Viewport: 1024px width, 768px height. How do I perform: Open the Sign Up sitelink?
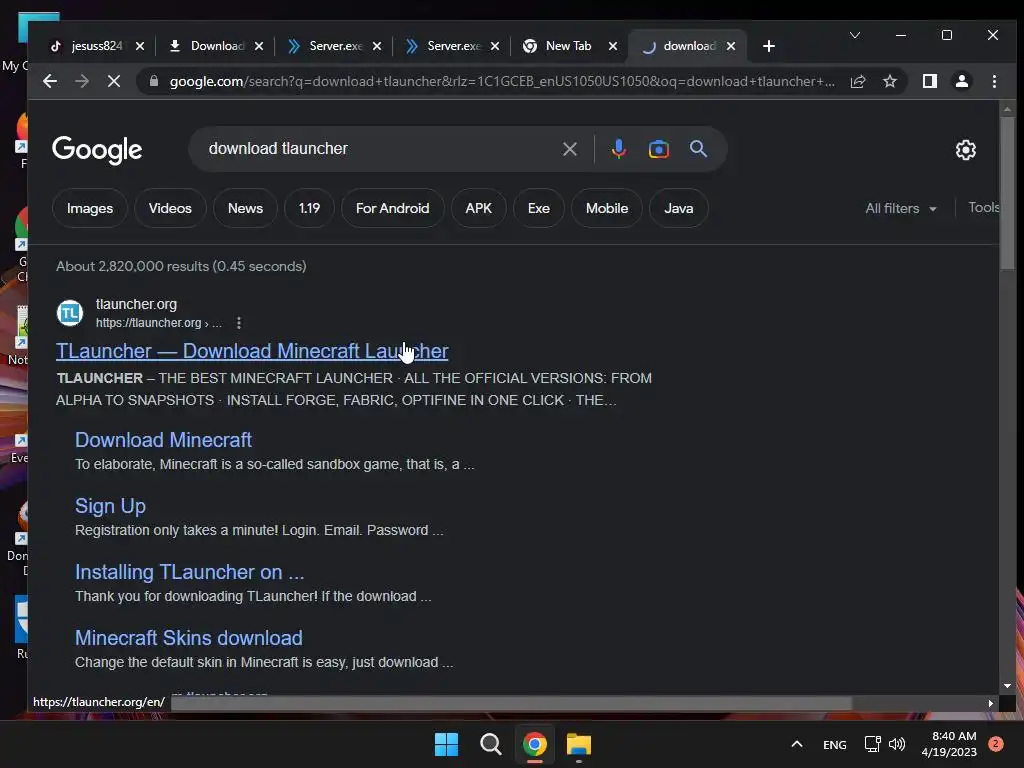[110, 506]
